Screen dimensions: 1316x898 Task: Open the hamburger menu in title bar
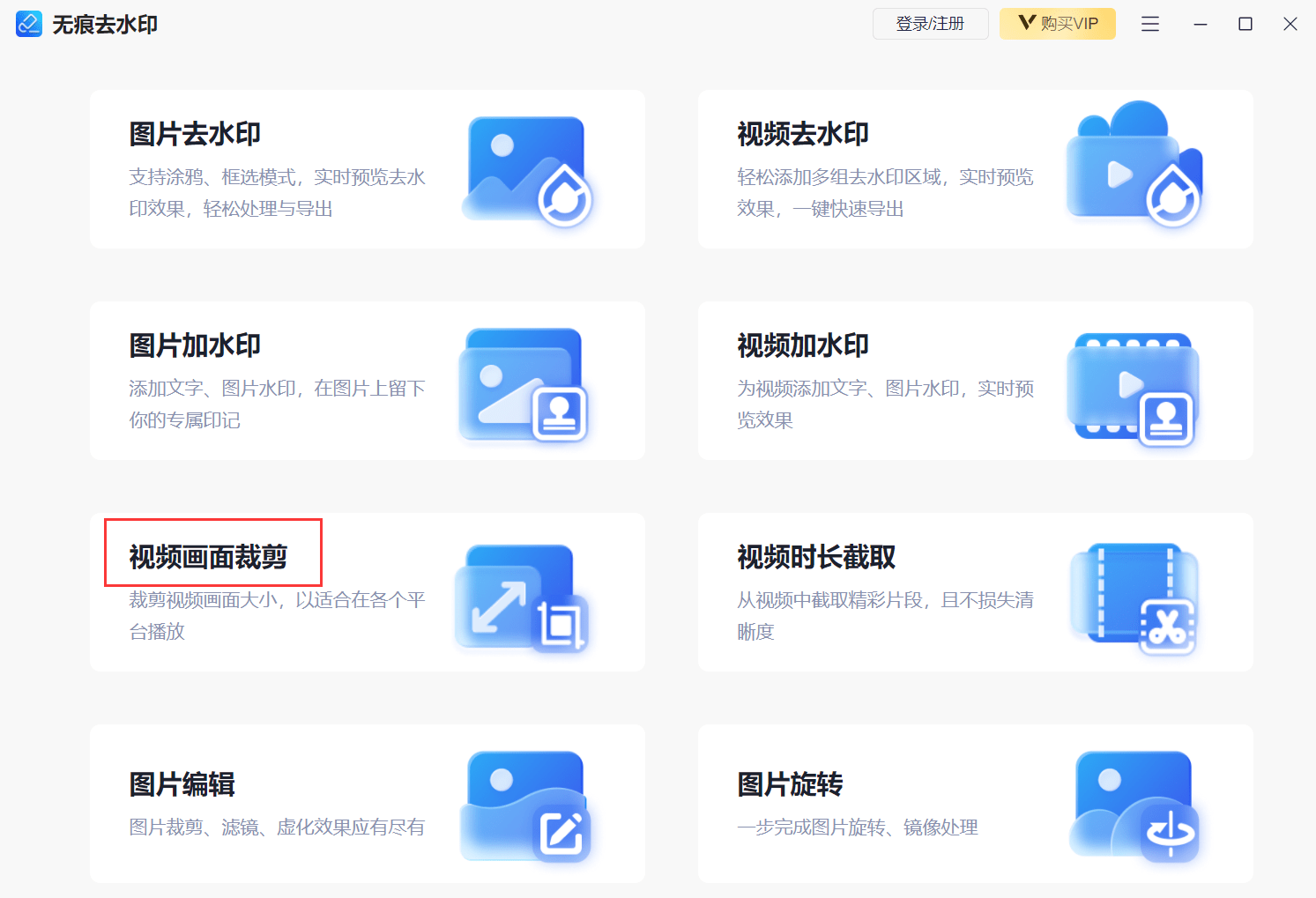click(x=1150, y=24)
